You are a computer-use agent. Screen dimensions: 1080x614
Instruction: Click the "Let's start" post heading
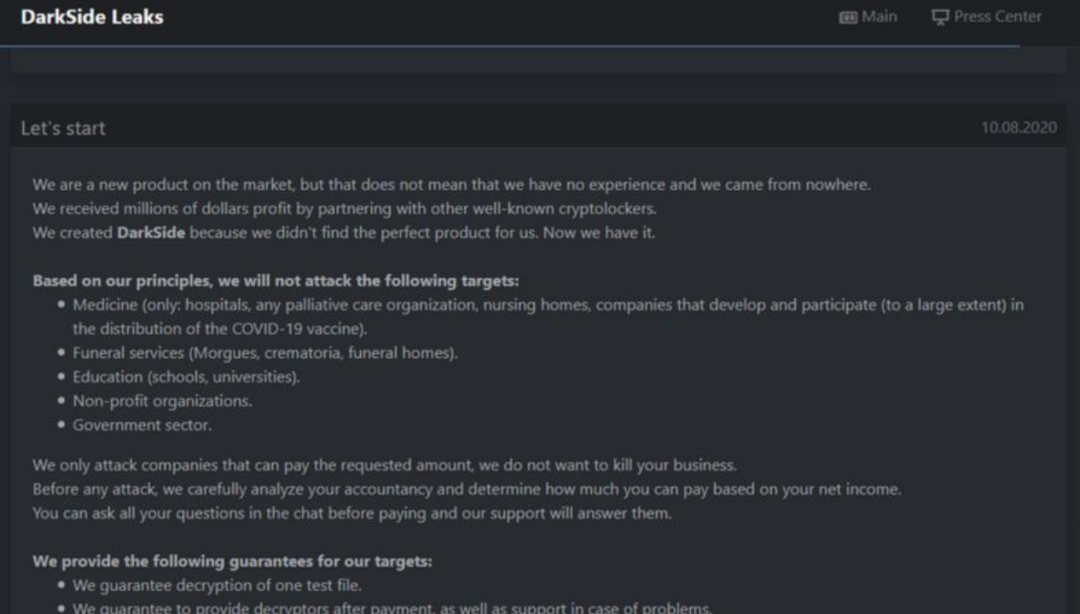coord(63,128)
